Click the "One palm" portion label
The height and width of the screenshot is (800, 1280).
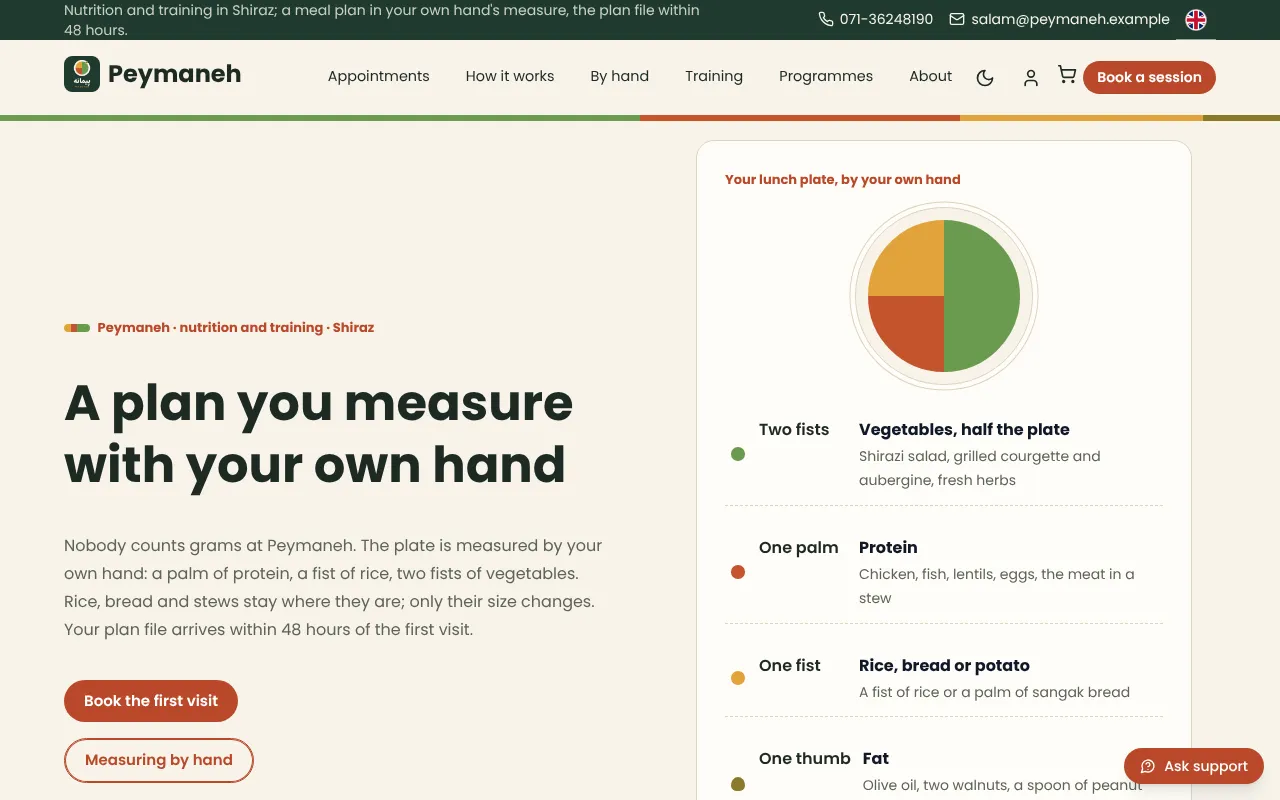coord(798,547)
